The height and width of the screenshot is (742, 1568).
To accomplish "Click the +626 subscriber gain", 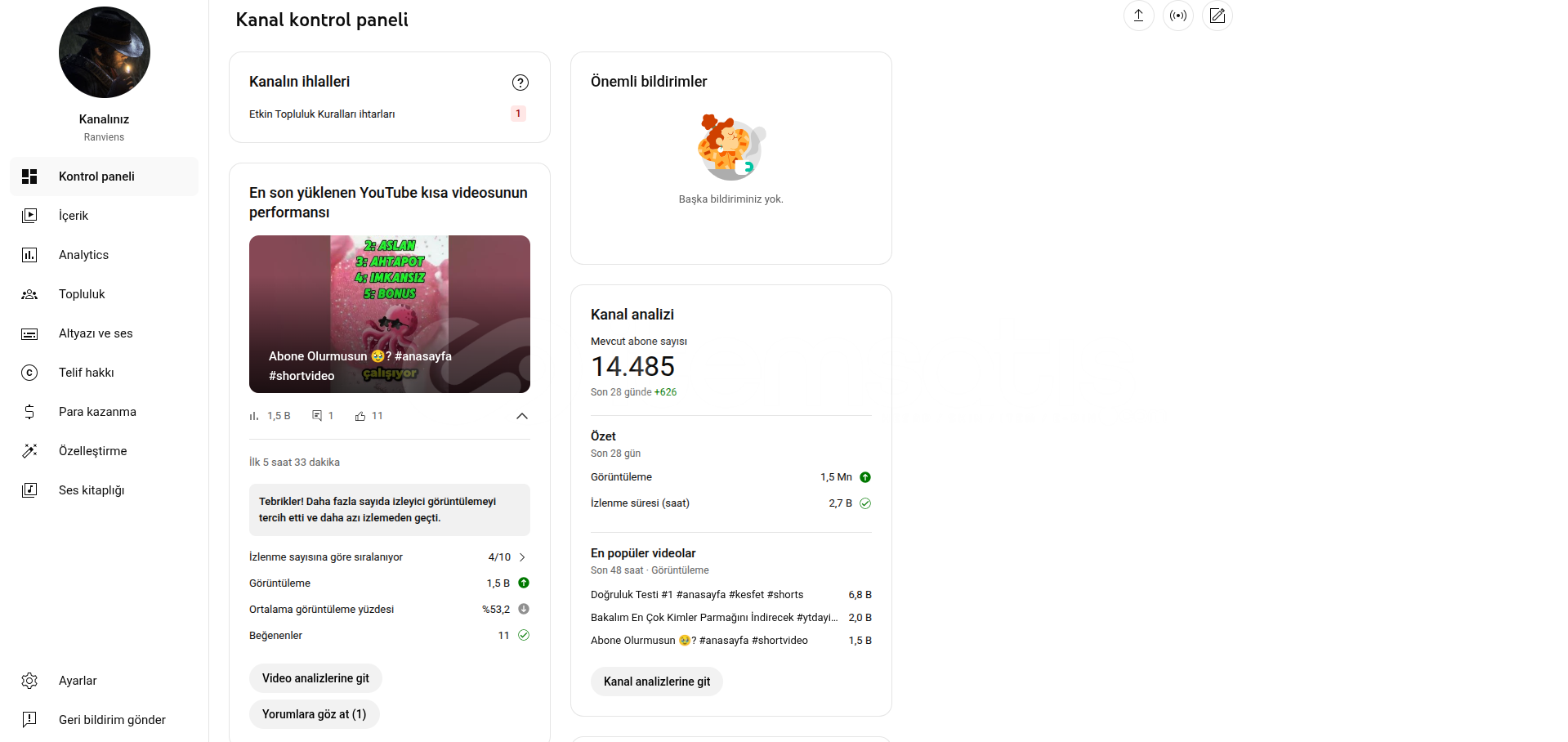I will (665, 392).
